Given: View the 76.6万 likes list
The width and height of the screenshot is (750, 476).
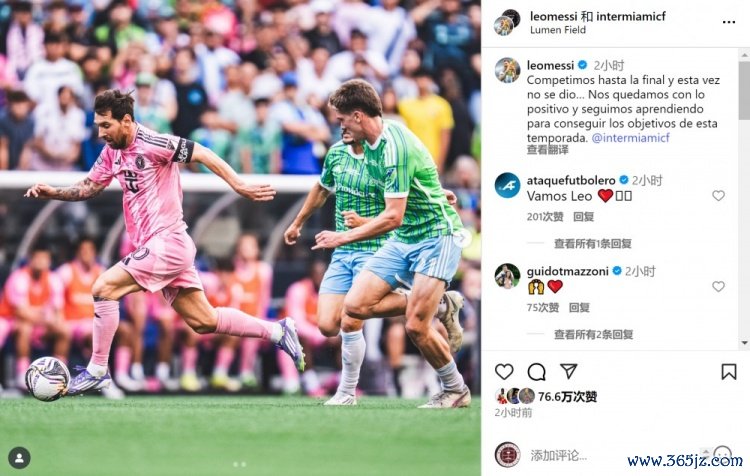Looking at the screenshot, I should 567,397.
